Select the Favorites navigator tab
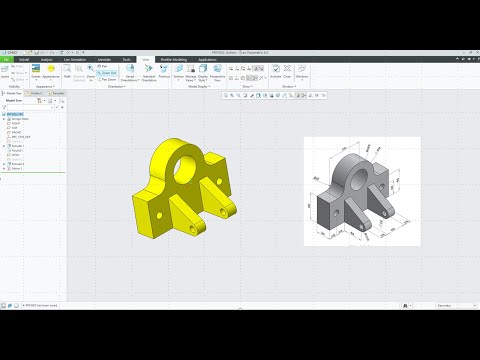This screenshot has width=480, height=360. [x=56, y=93]
